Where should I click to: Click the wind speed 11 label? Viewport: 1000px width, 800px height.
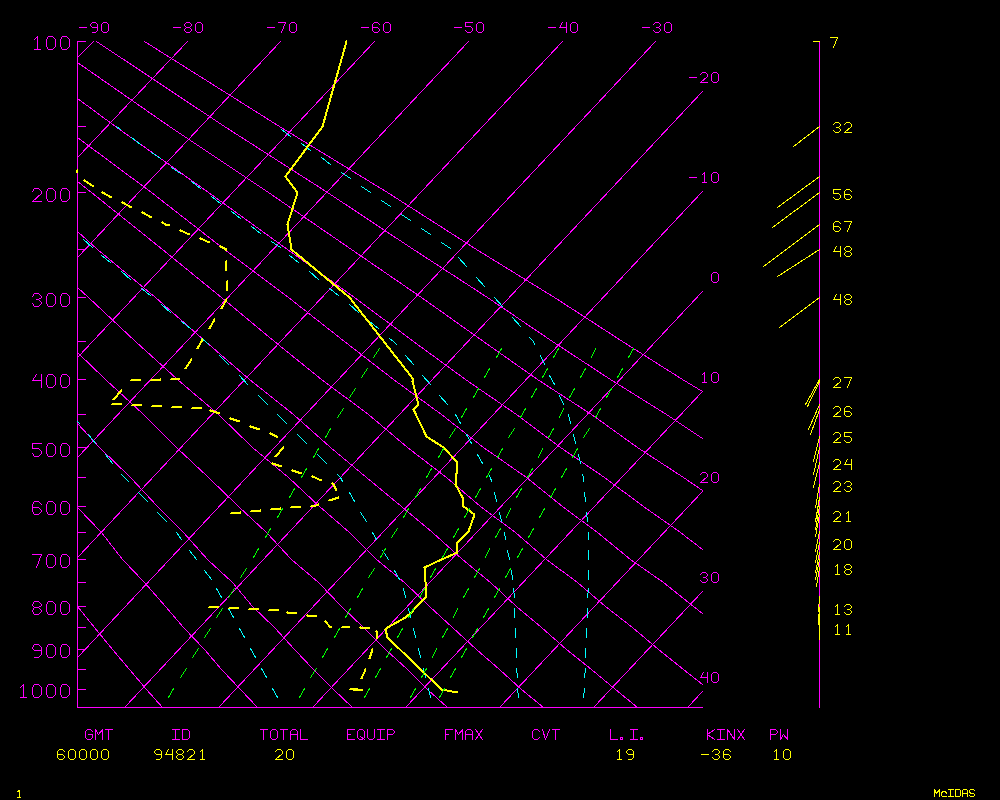pyautogui.click(x=842, y=630)
